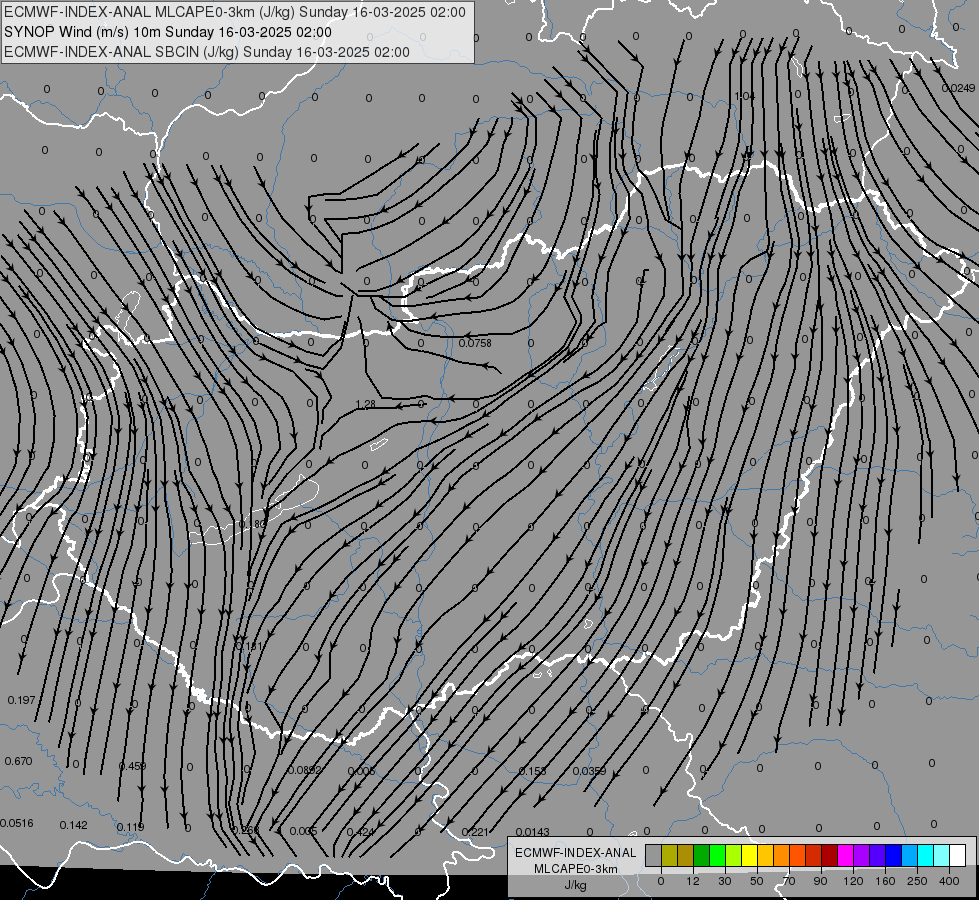
Task: Click the map value 0.142
Action: coord(74,825)
